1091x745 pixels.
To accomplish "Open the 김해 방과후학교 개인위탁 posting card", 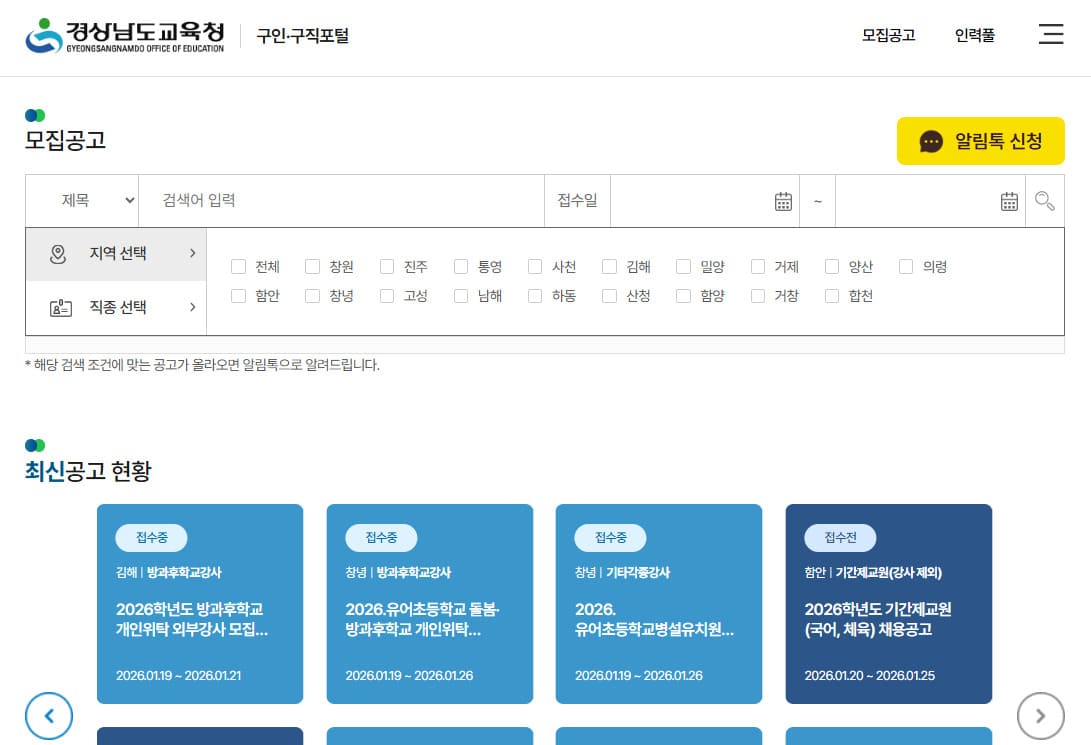I will pyautogui.click(x=200, y=604).
